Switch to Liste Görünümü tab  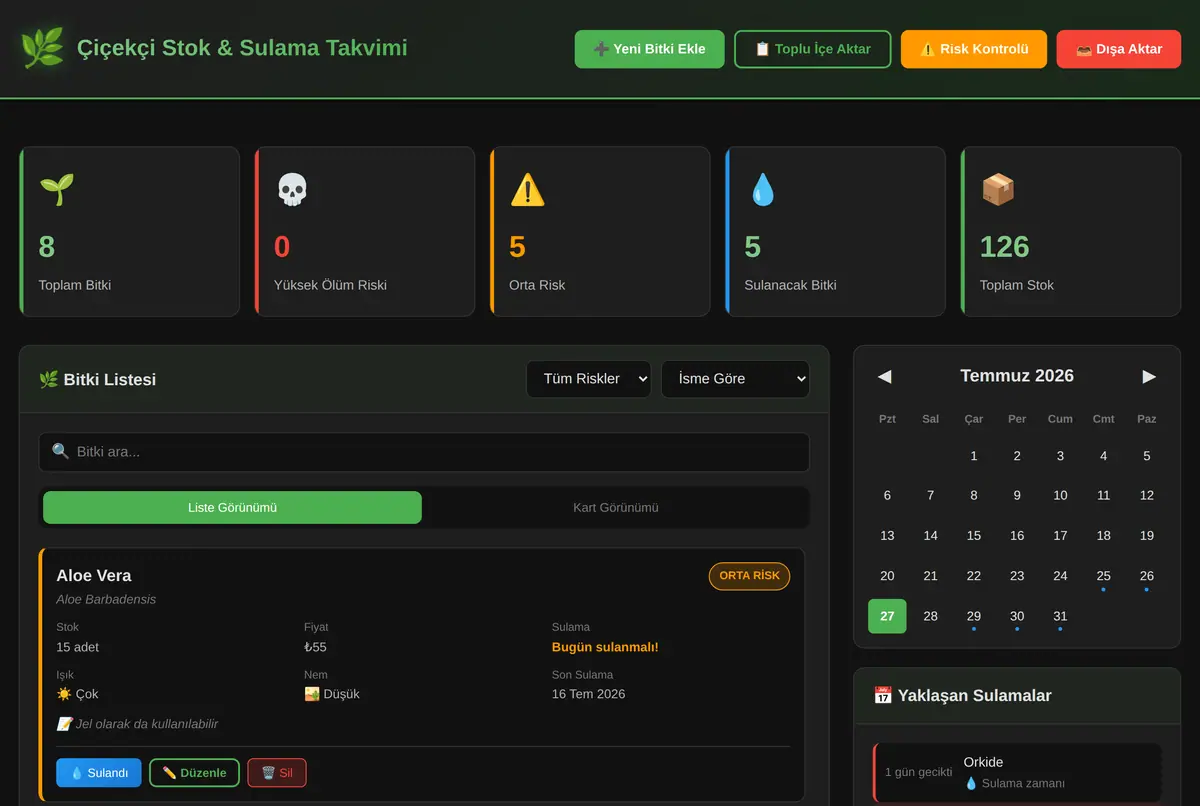pyautogui.click(x=232, y=507)
